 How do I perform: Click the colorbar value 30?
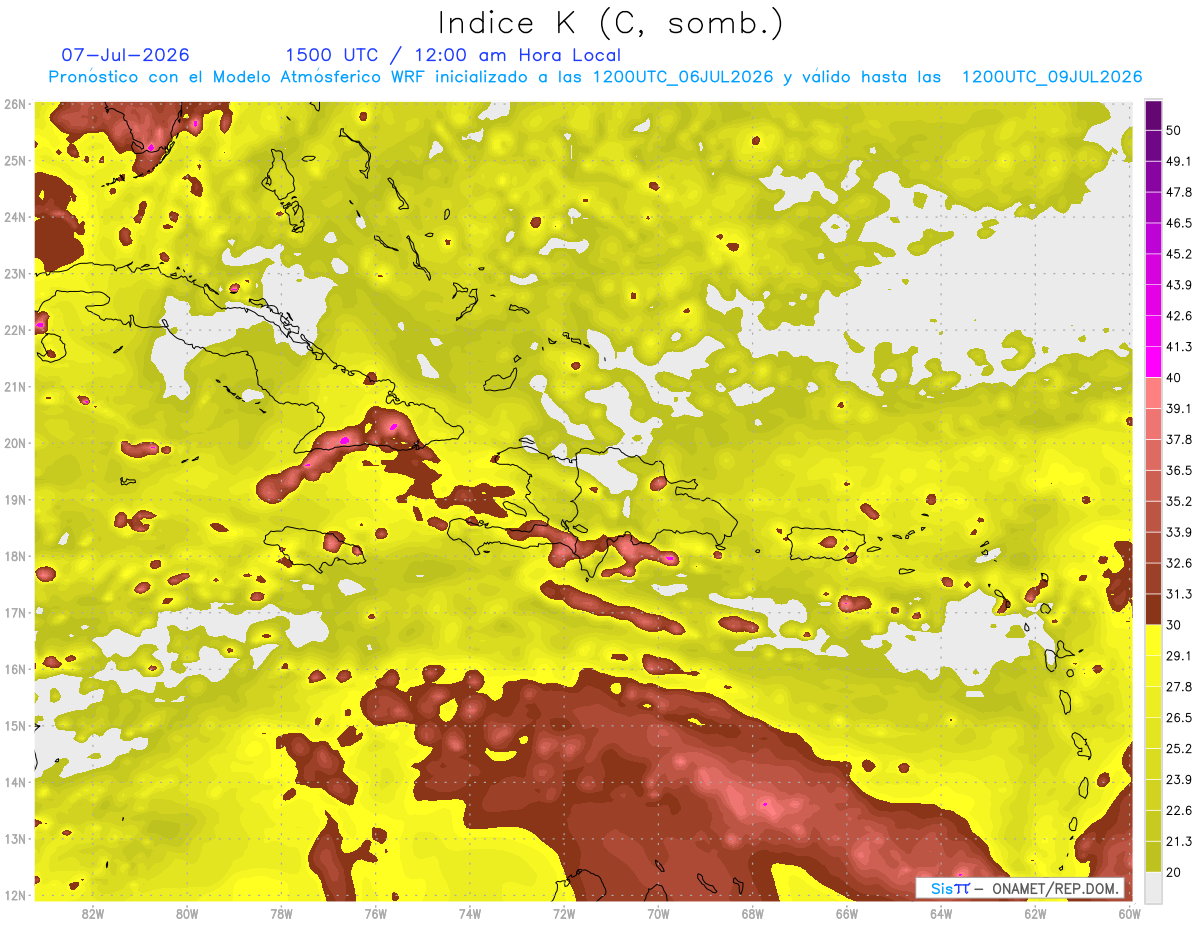pos(1174,625)
